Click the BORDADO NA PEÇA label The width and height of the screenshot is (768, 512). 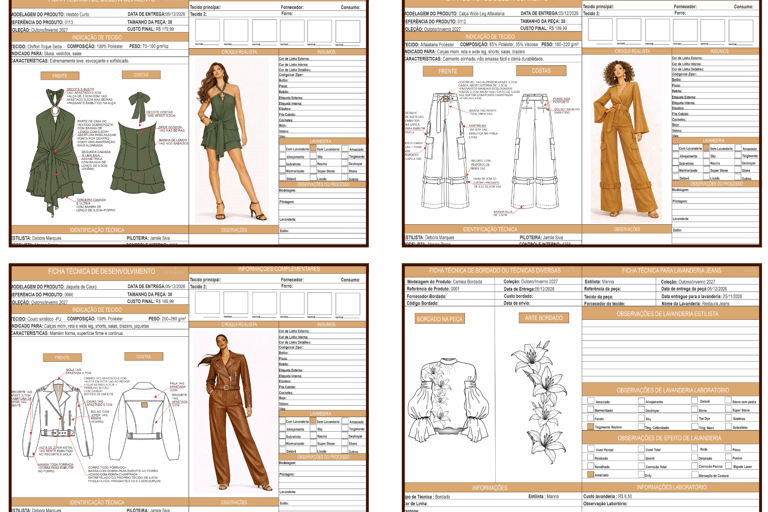[x=439, y=319]
